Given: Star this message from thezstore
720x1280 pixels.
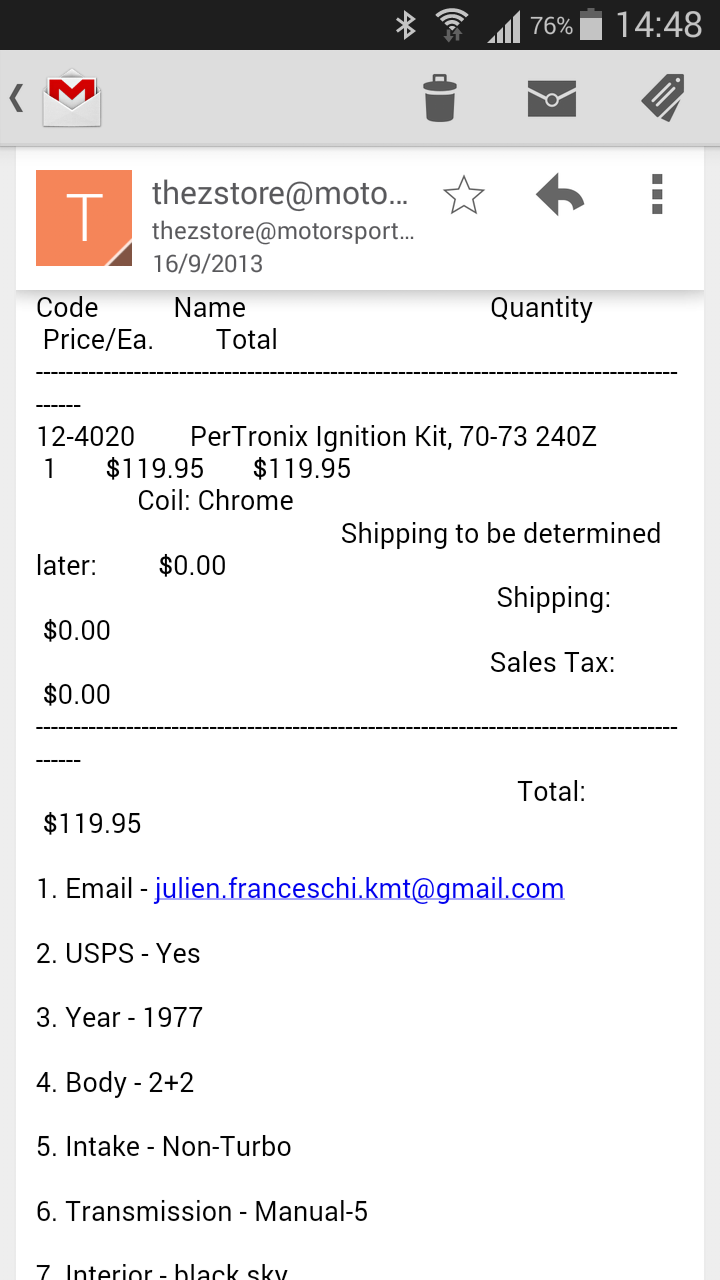Looking at the screenshot, I should (463, 196).
